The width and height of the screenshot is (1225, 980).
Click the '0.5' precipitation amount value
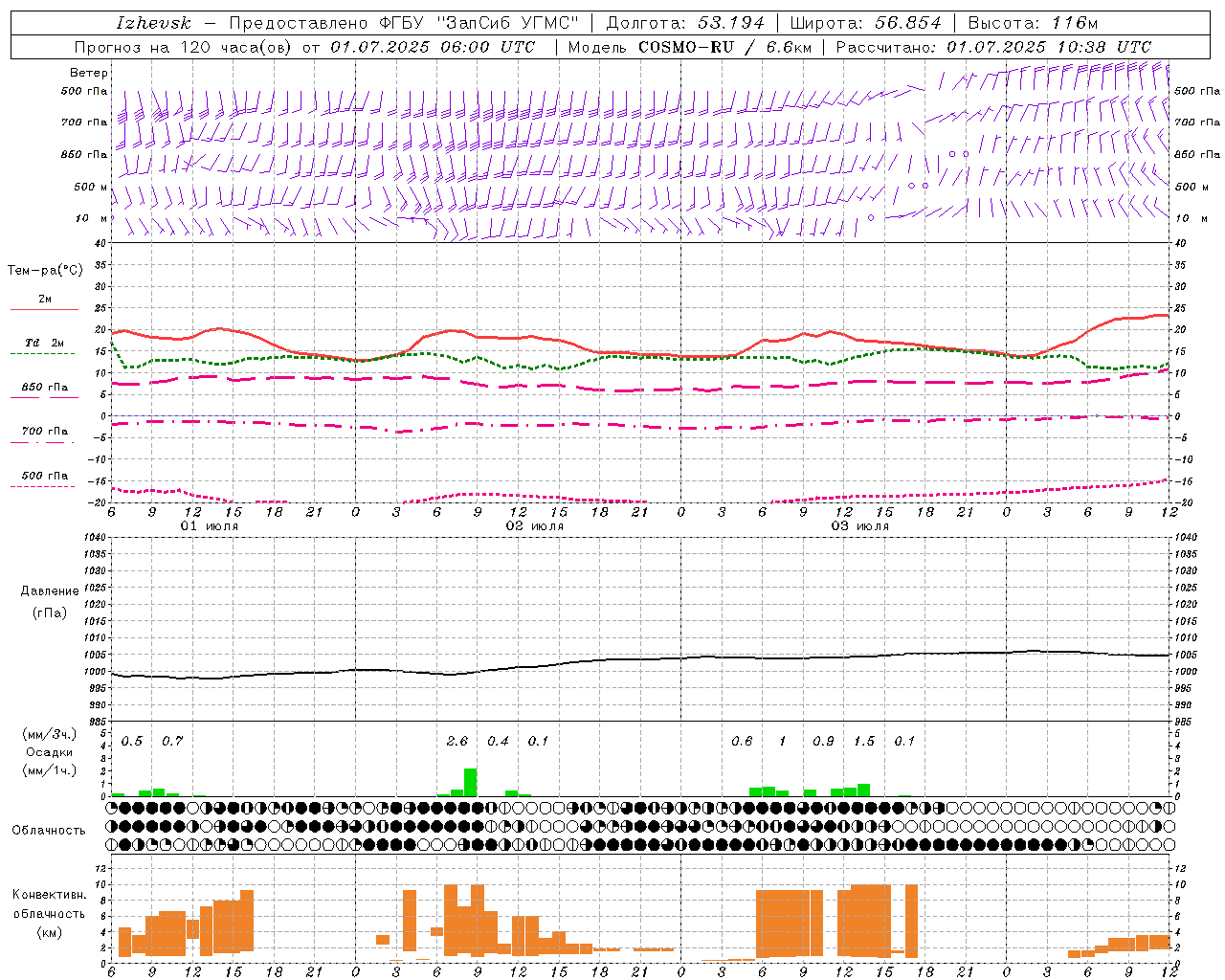(x=132, y=742)
